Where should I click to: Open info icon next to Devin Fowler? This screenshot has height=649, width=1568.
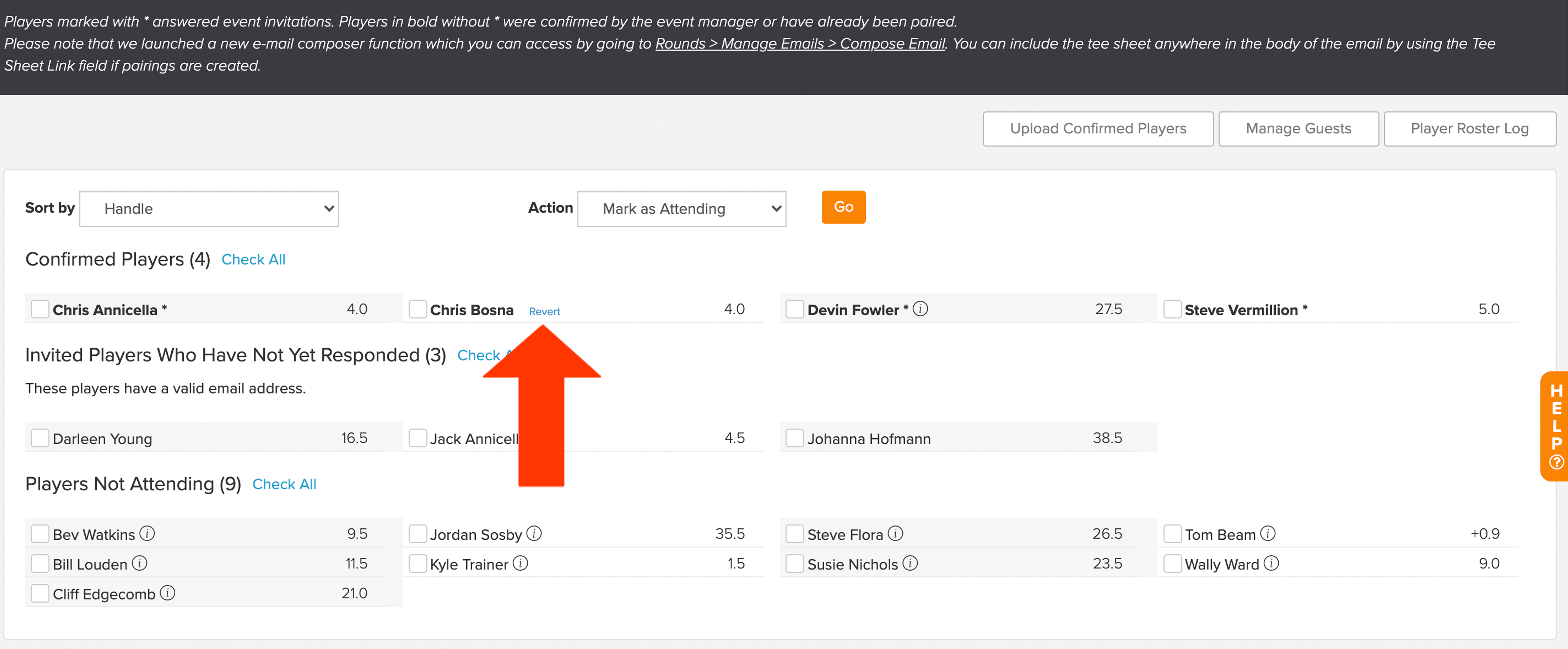click(x=920, y=309)
